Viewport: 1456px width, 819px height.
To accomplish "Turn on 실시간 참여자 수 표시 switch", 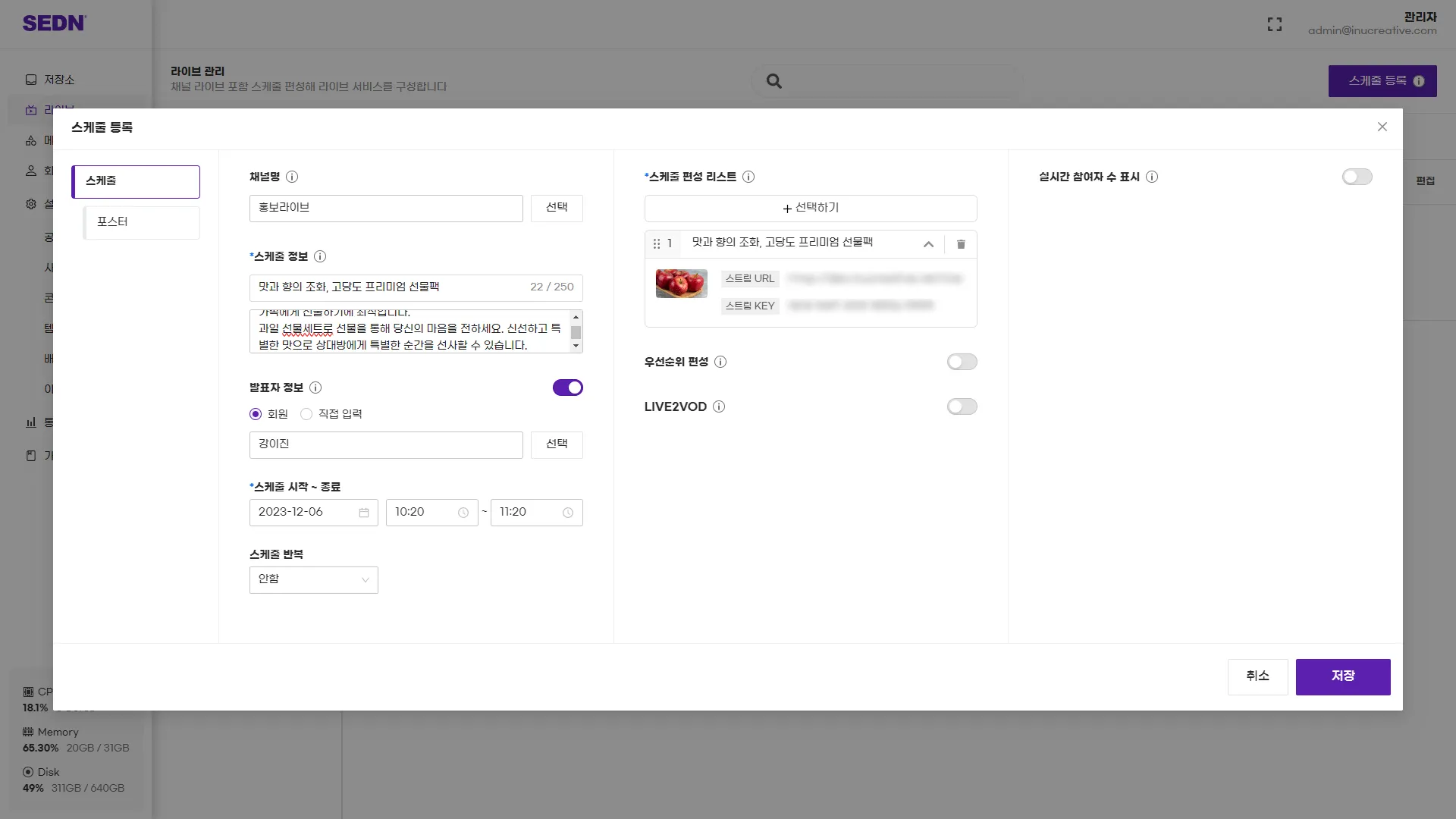I will coord(1357,177).
